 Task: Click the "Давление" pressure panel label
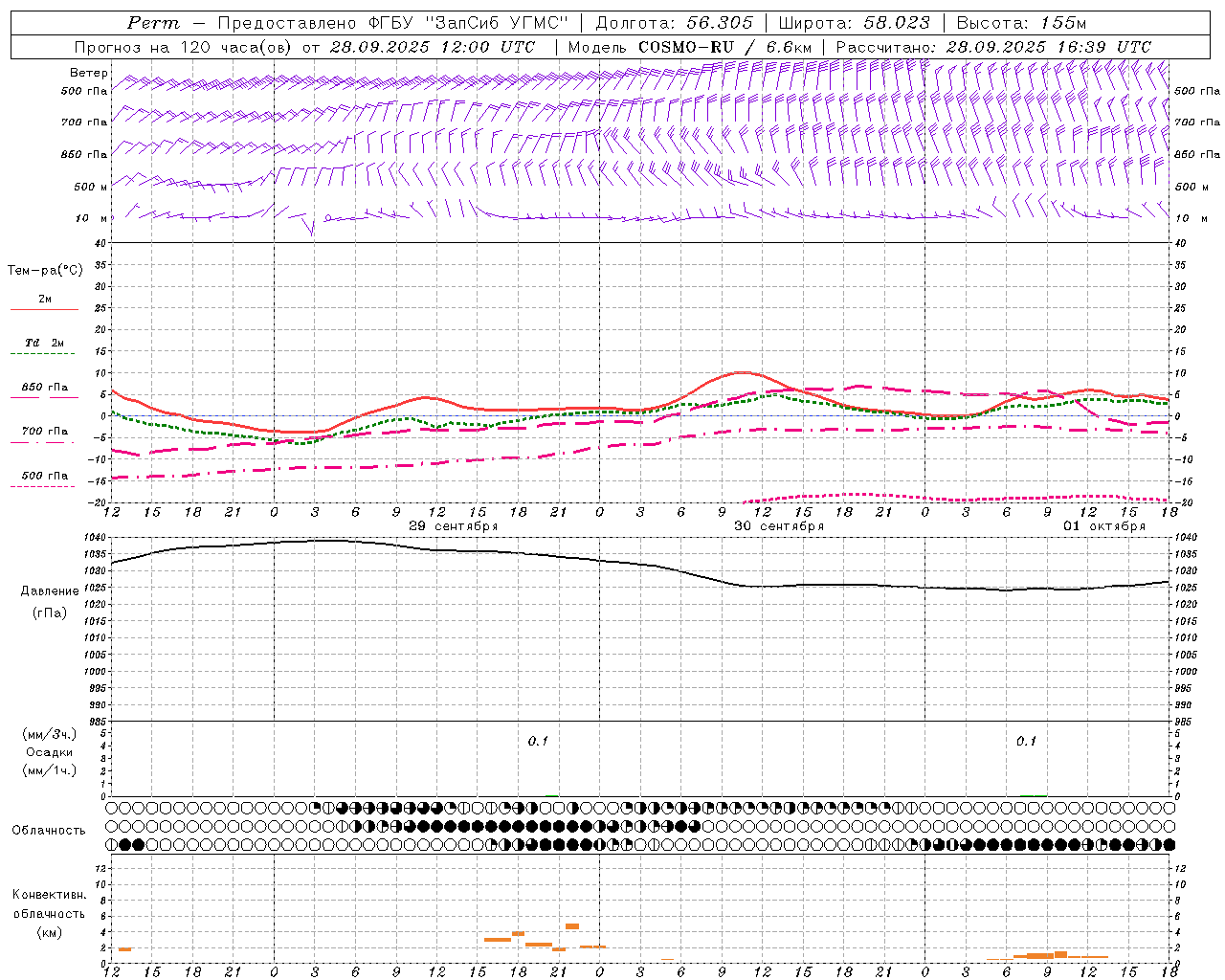pos(49,591)
